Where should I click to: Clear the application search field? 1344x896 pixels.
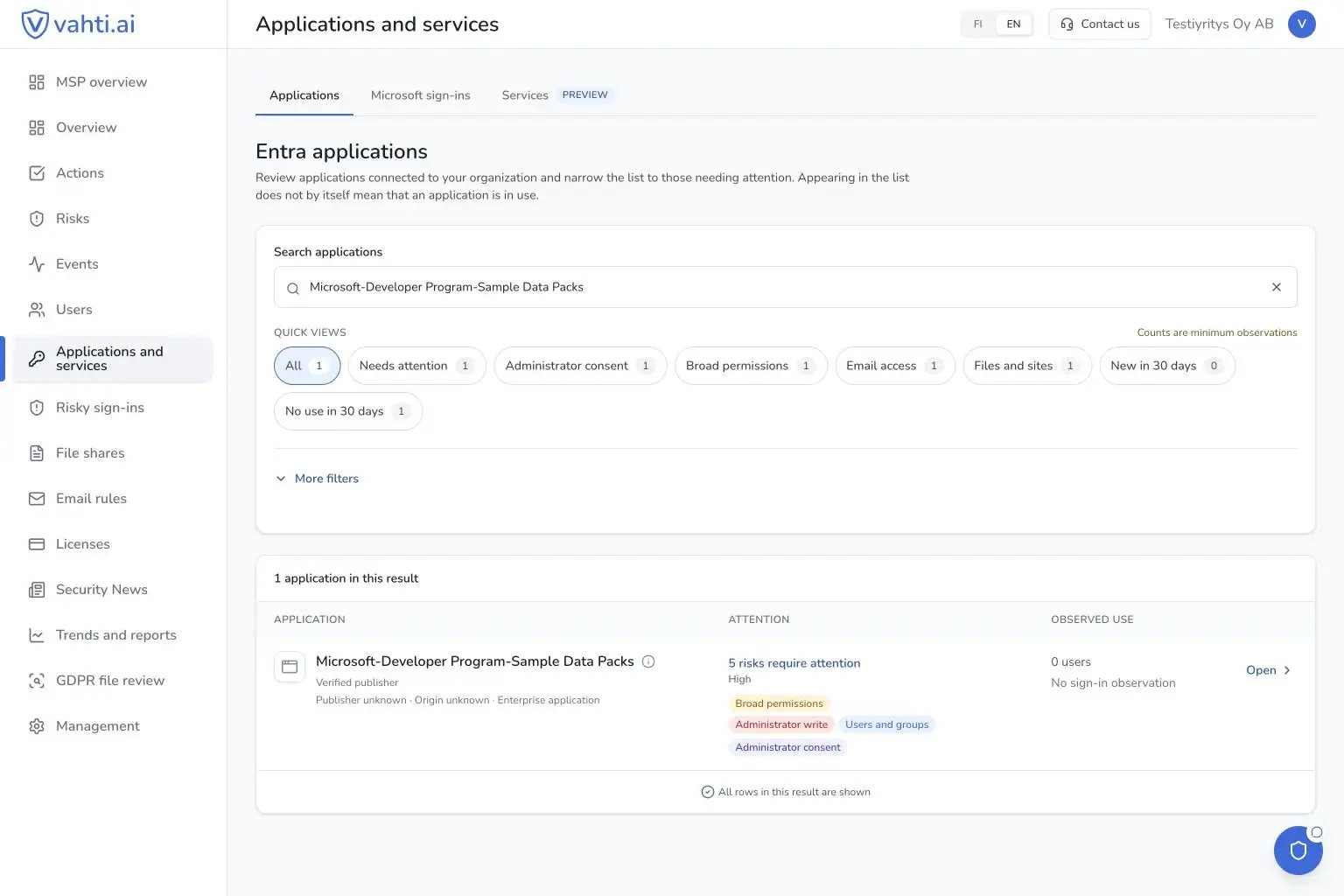pyautogui.click(x=1277, y=287)
